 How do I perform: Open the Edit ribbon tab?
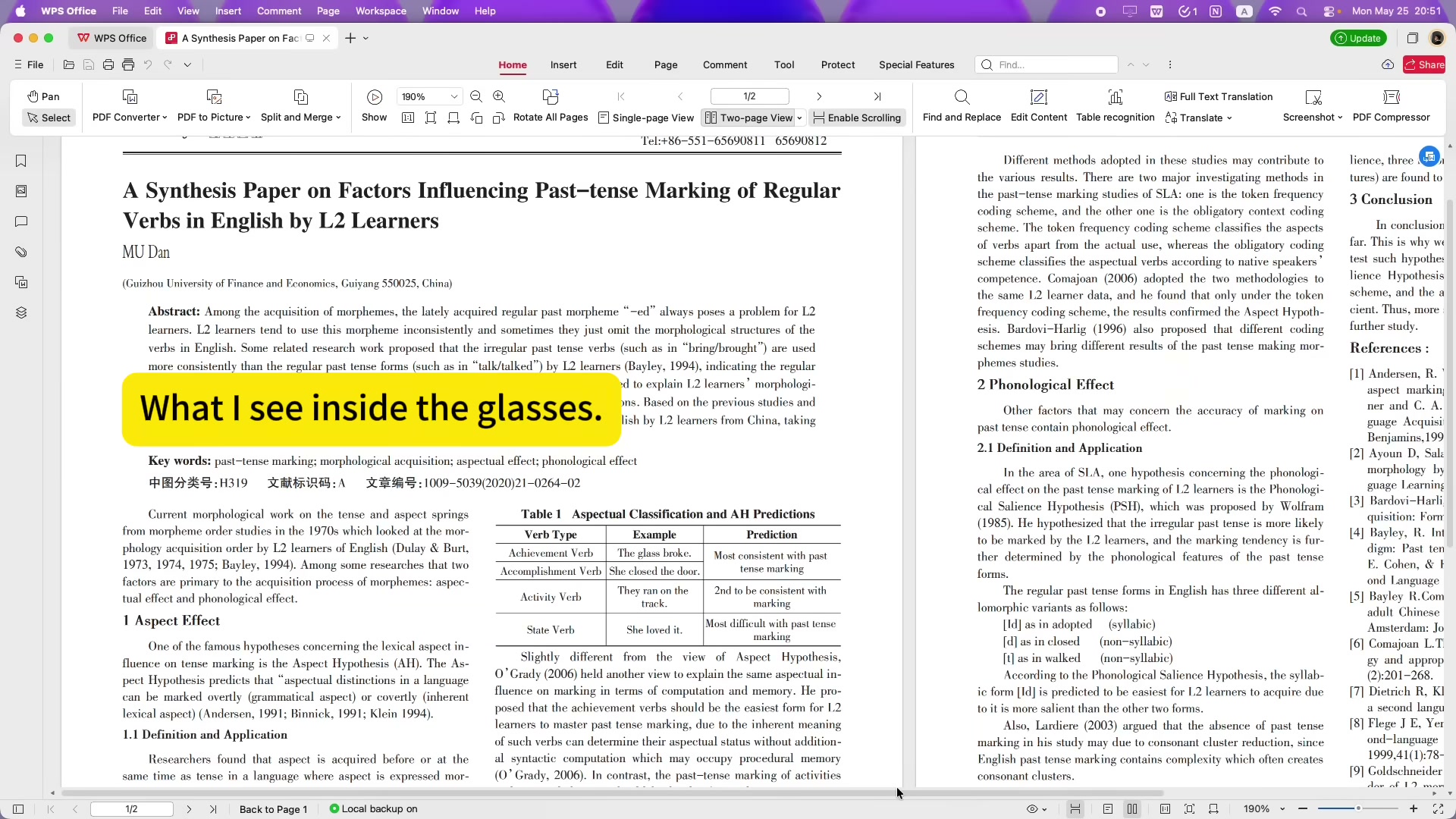tap(615, 65)
